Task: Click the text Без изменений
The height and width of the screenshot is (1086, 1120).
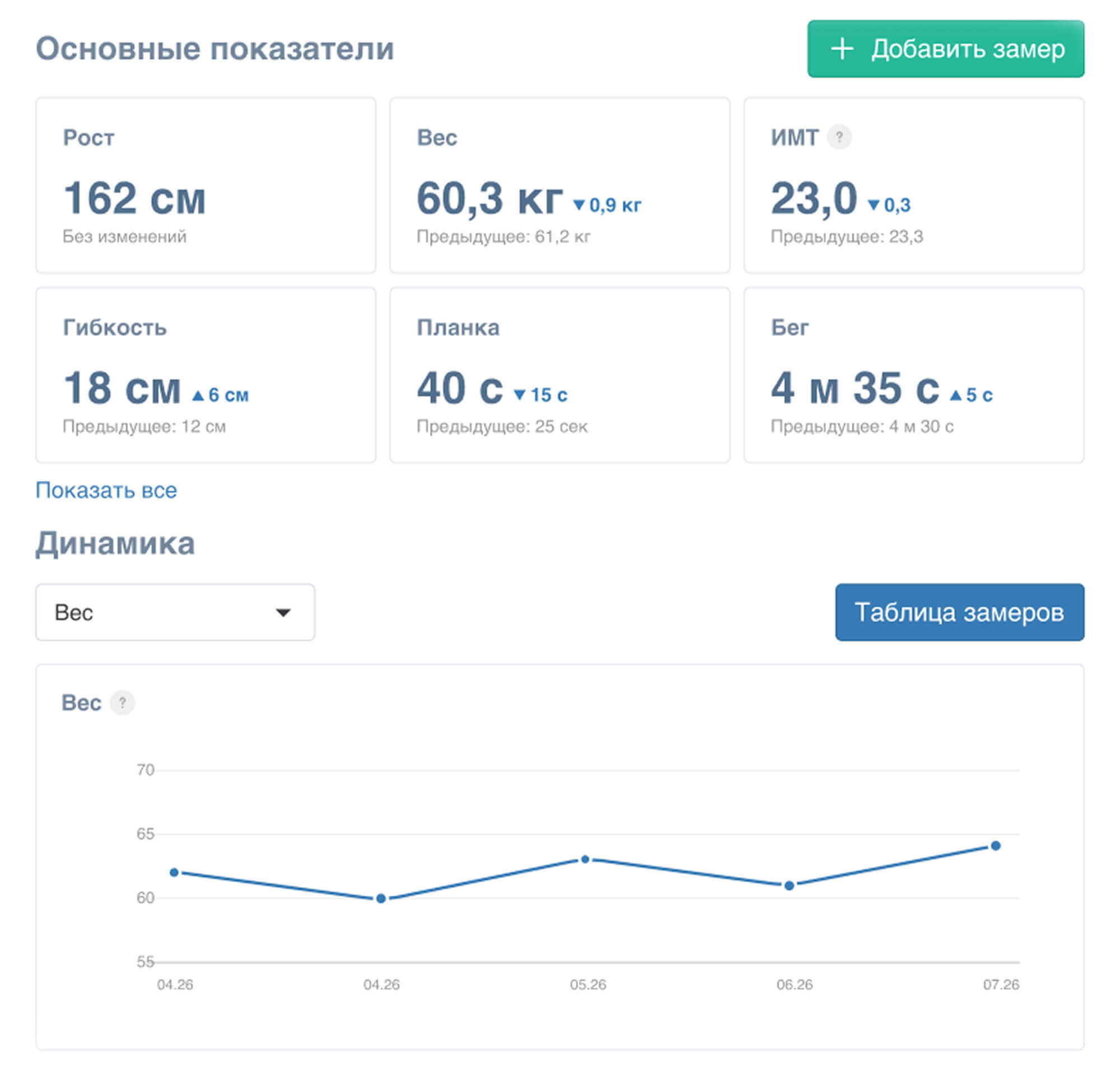Action: click(124, 236)
